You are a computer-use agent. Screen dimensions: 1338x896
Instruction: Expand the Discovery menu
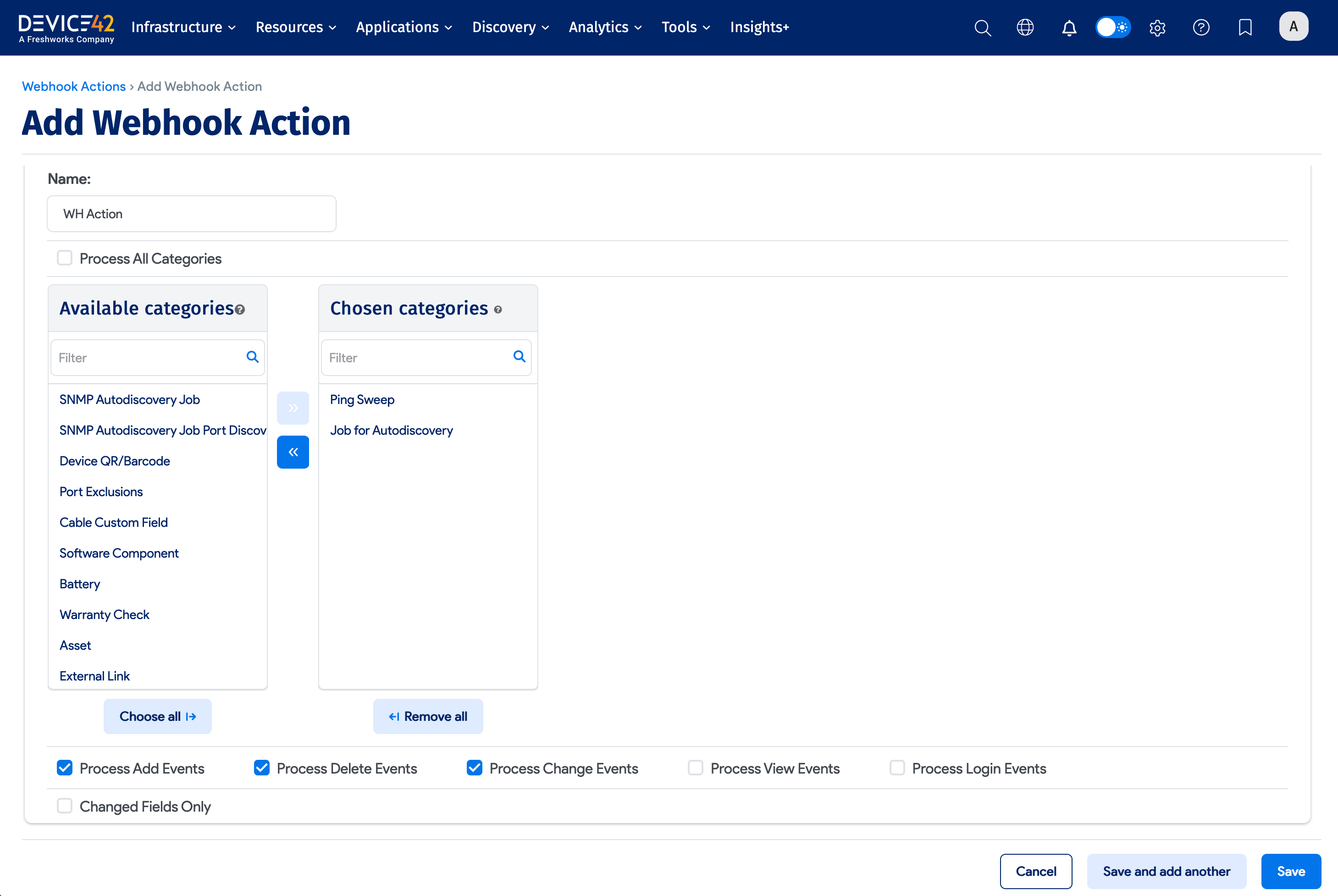511,27
